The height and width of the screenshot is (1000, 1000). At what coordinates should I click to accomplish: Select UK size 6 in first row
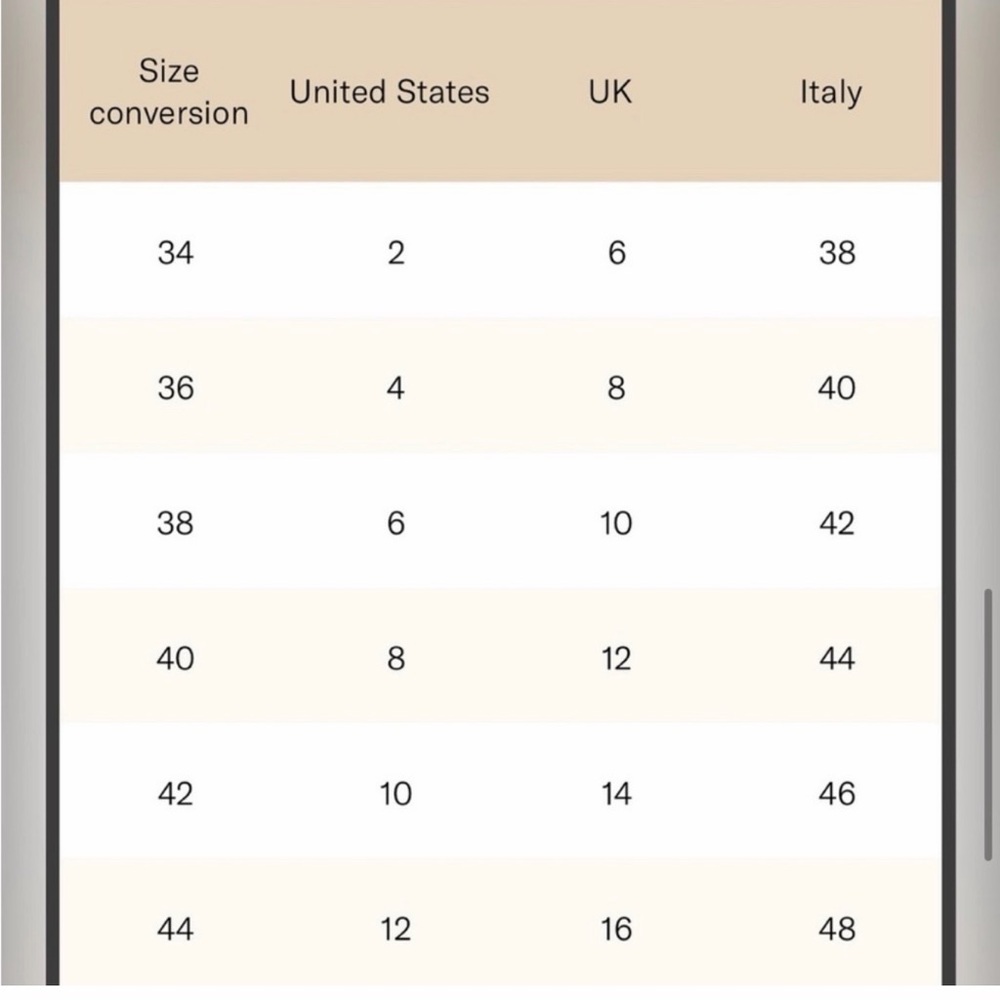pyautogui.click(x=617, y=253)
